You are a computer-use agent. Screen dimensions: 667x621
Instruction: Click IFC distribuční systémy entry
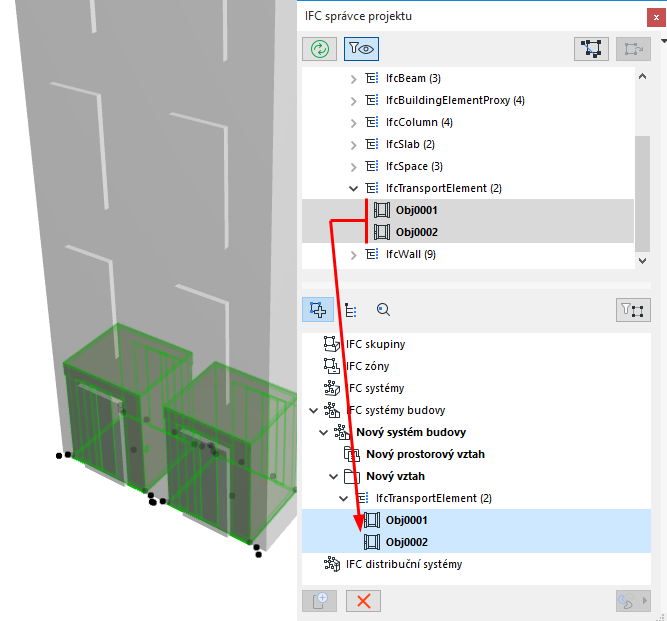click(404, 564)
